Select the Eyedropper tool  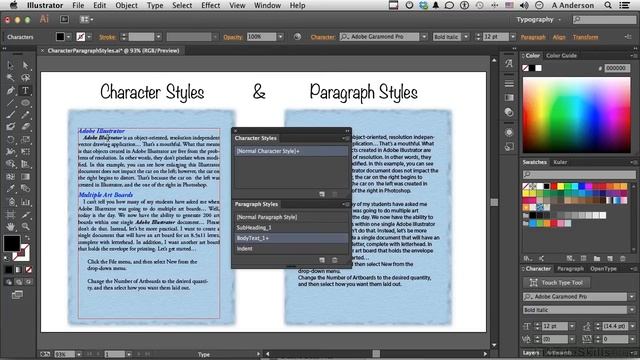[11, 189]
